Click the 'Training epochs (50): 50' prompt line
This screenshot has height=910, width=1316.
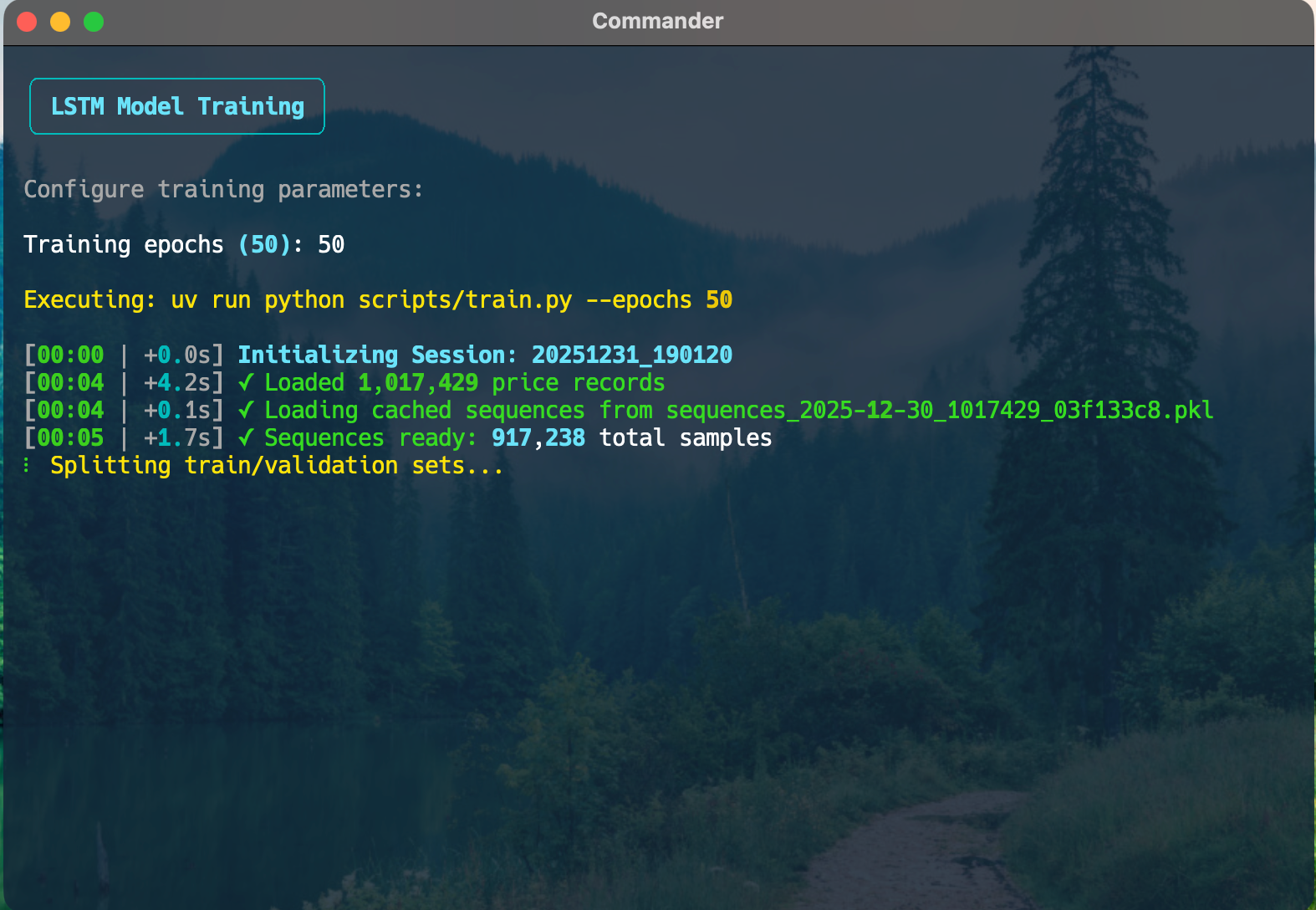click(x=184, y=244)
